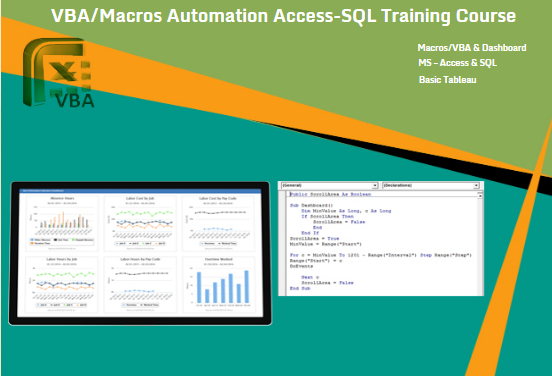Viewport: 552px width, 376px height.
Task: Click the 'MS – Access & SQL' text
Action: tap(457, 63)
